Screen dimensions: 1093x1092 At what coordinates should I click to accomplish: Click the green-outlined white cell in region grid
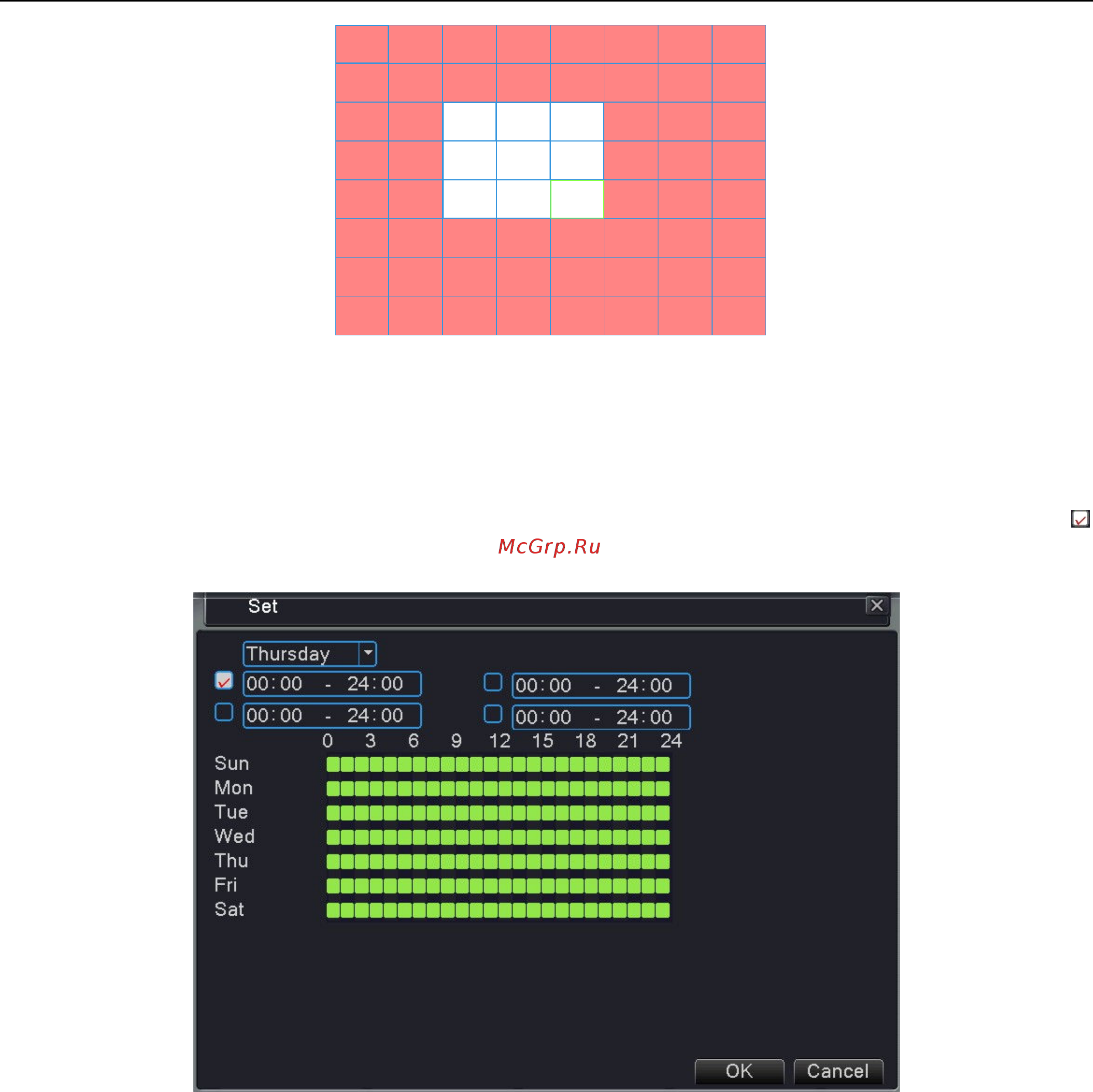[x=576, y=198]
